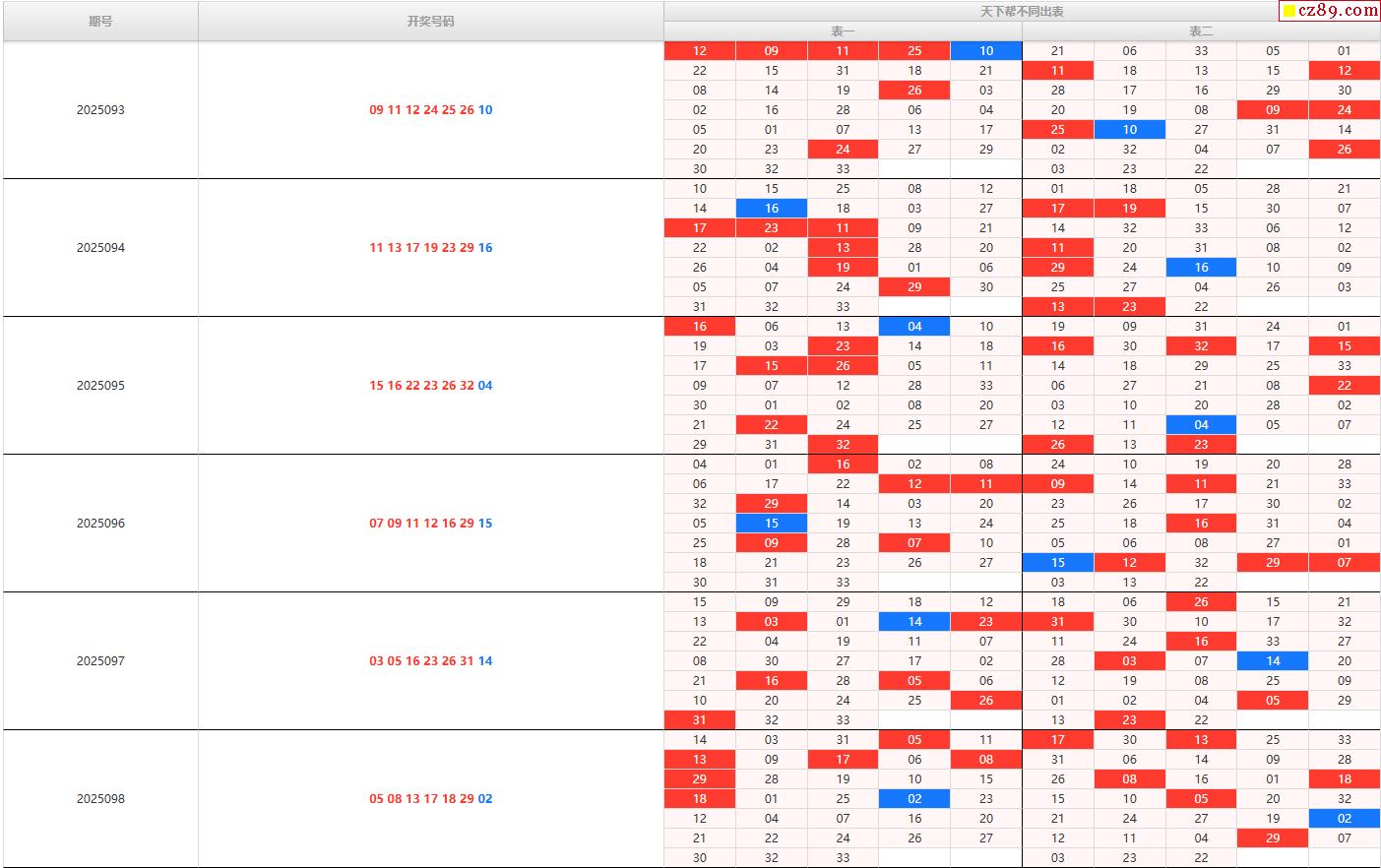Click period number 2025093
1381x868 pixels.
(100, 109)
